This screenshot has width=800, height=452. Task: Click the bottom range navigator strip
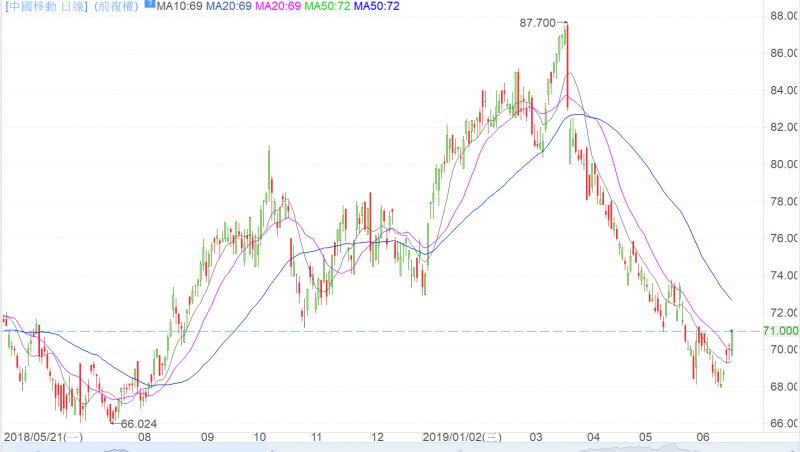click(400, 448)
